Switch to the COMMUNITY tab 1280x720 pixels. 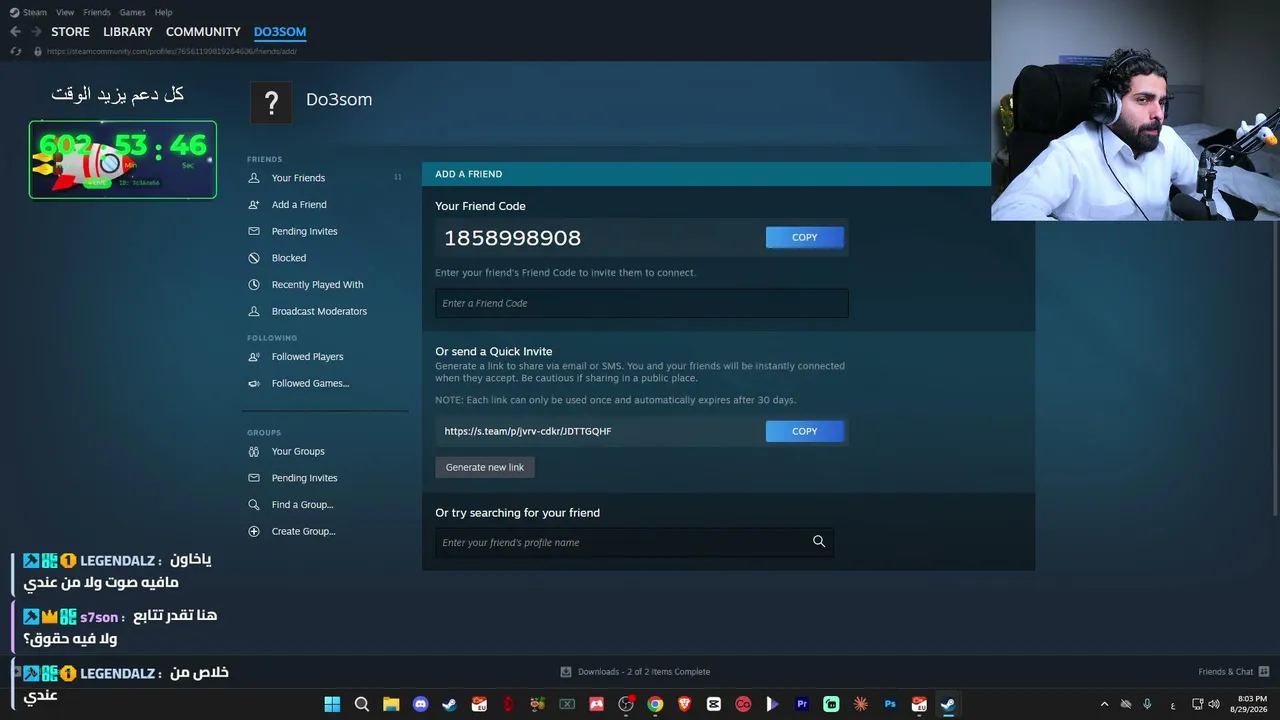(x=203, y=32)
